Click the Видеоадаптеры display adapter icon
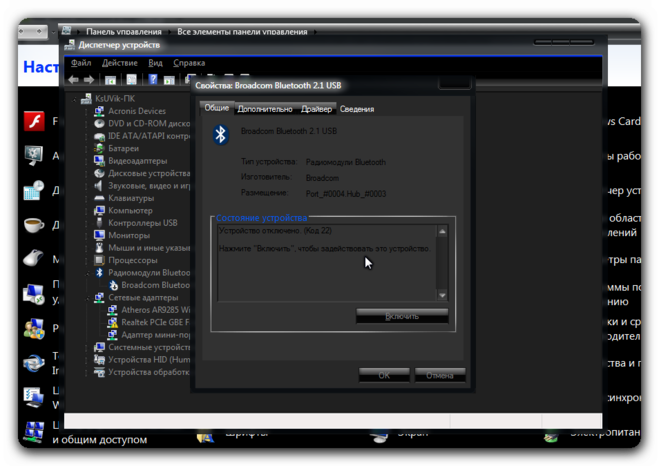 tap(99, 161)
